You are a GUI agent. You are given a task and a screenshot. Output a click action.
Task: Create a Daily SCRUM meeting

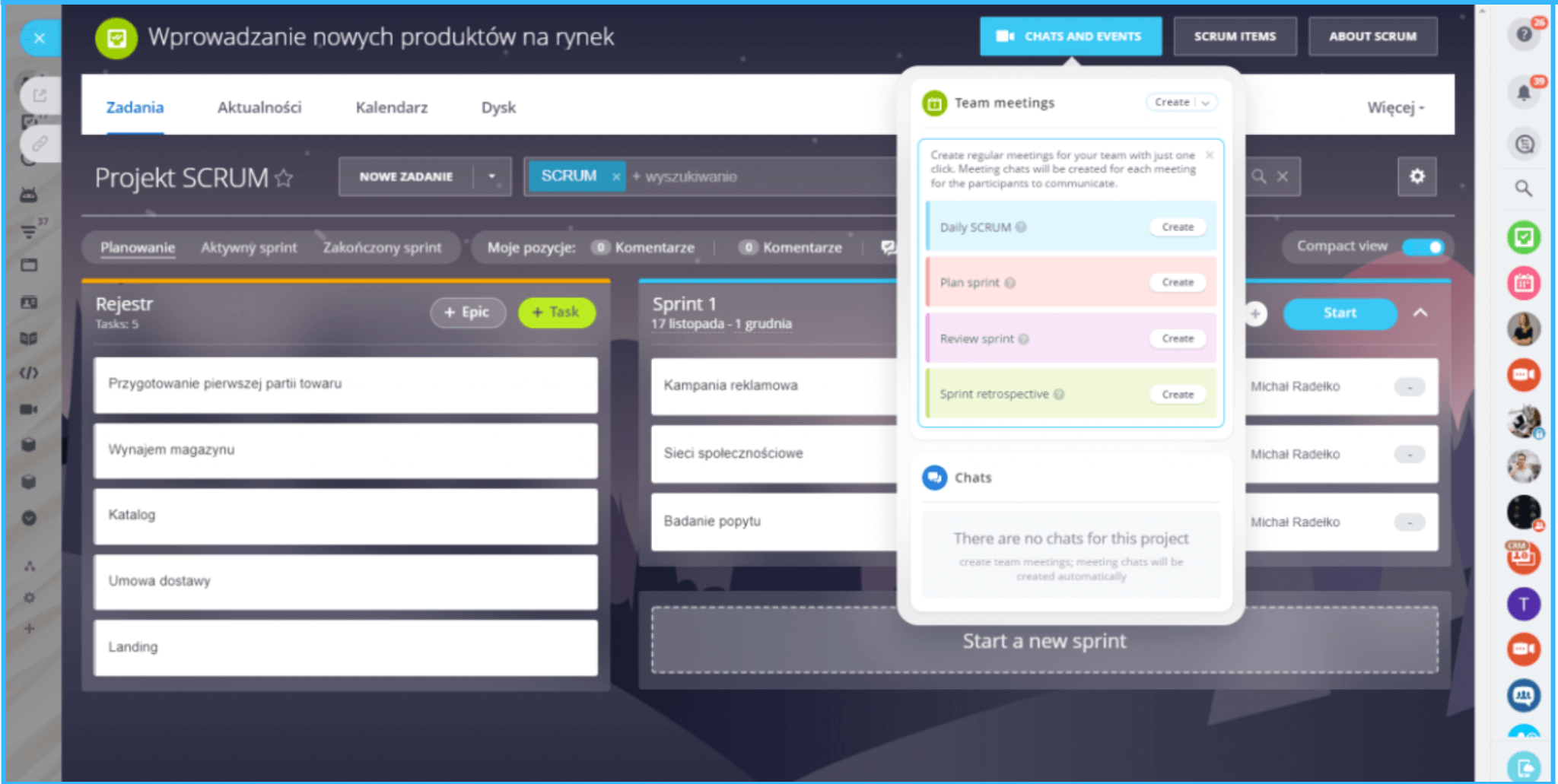pyautogui.click(x=1177, y=227)
